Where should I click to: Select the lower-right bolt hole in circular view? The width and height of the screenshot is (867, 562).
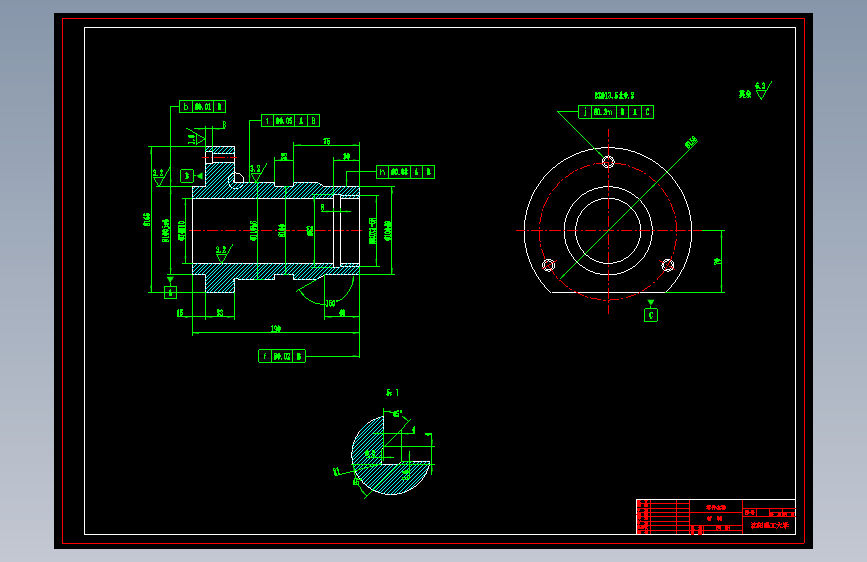[x=668, y=266]
